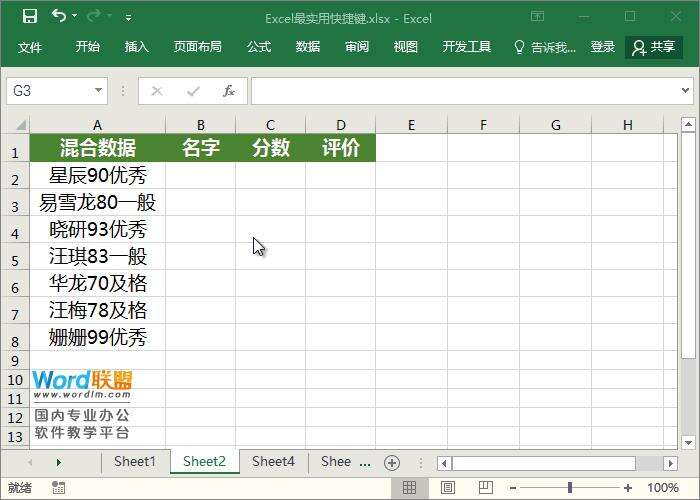Open the 公式 ribbon tab
700x500 pixels.
click(x=259, y=47)
